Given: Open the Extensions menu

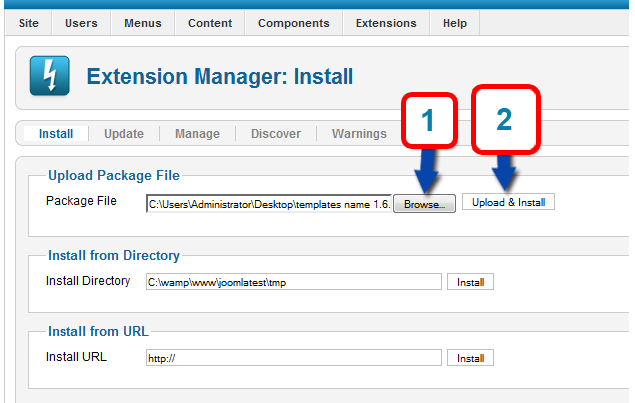Looking at the screenshot, I should pos(386,23).
